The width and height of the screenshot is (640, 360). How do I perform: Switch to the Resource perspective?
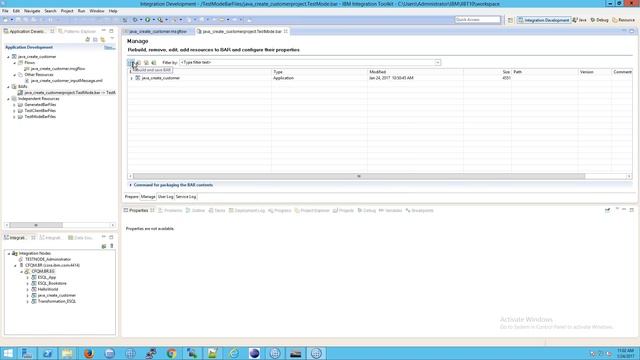point(624,20)
